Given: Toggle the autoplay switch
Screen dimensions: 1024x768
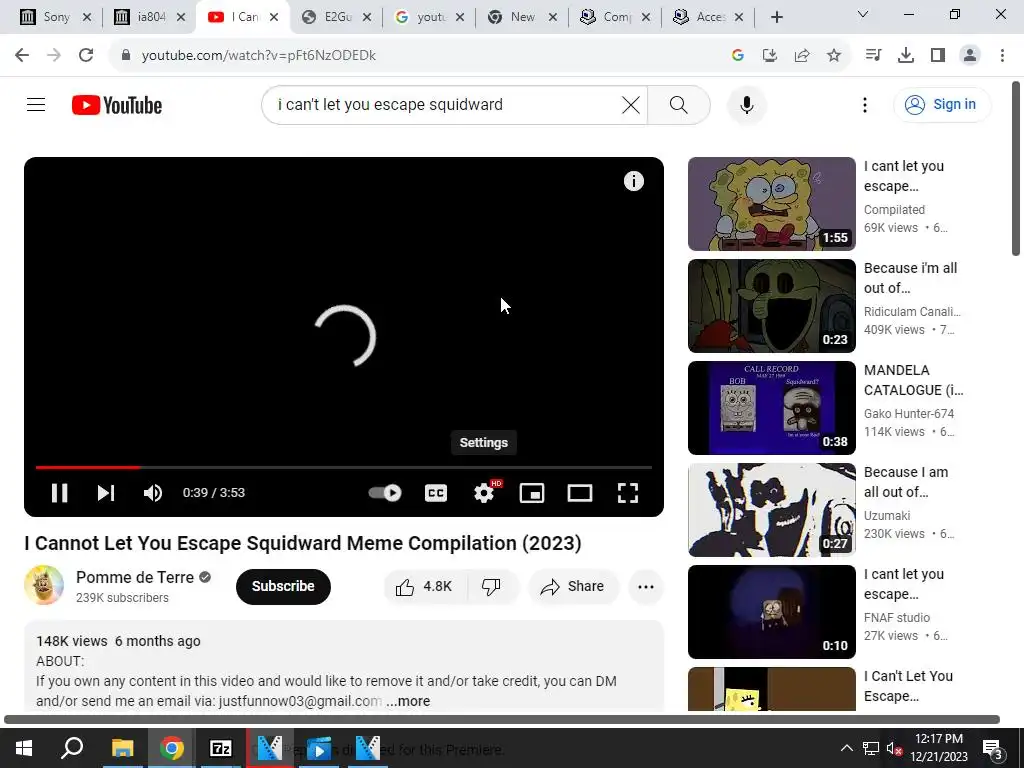Looking at the screenshot, I should (x=385, y=493).
